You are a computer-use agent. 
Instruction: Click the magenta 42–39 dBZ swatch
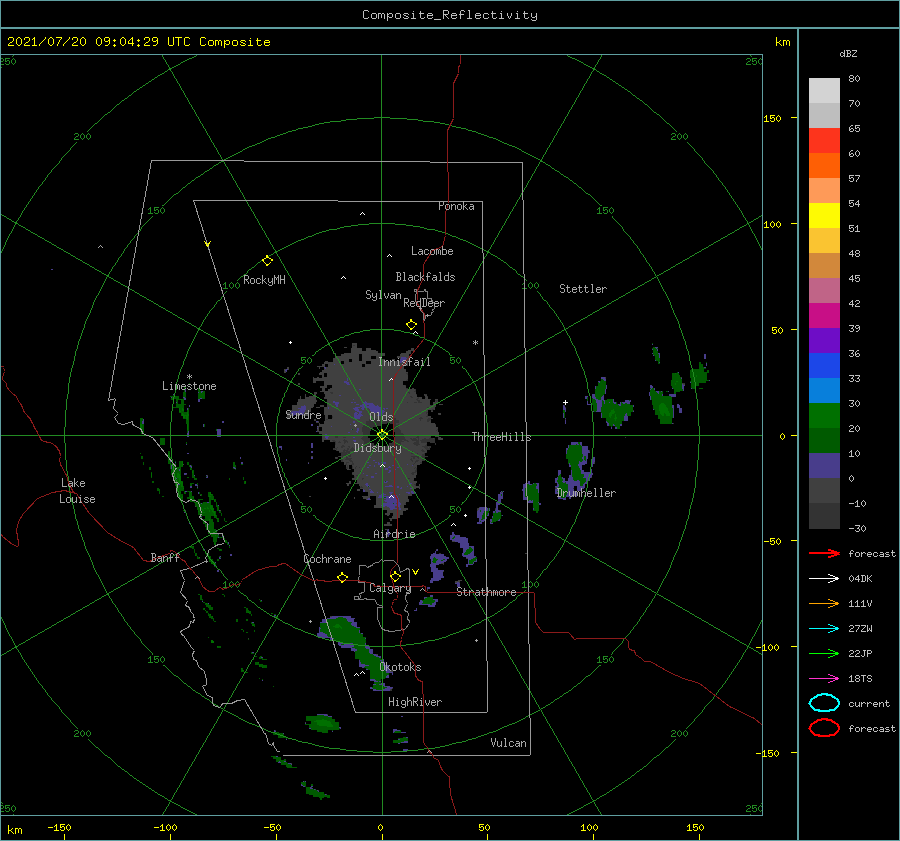point(824,316)
